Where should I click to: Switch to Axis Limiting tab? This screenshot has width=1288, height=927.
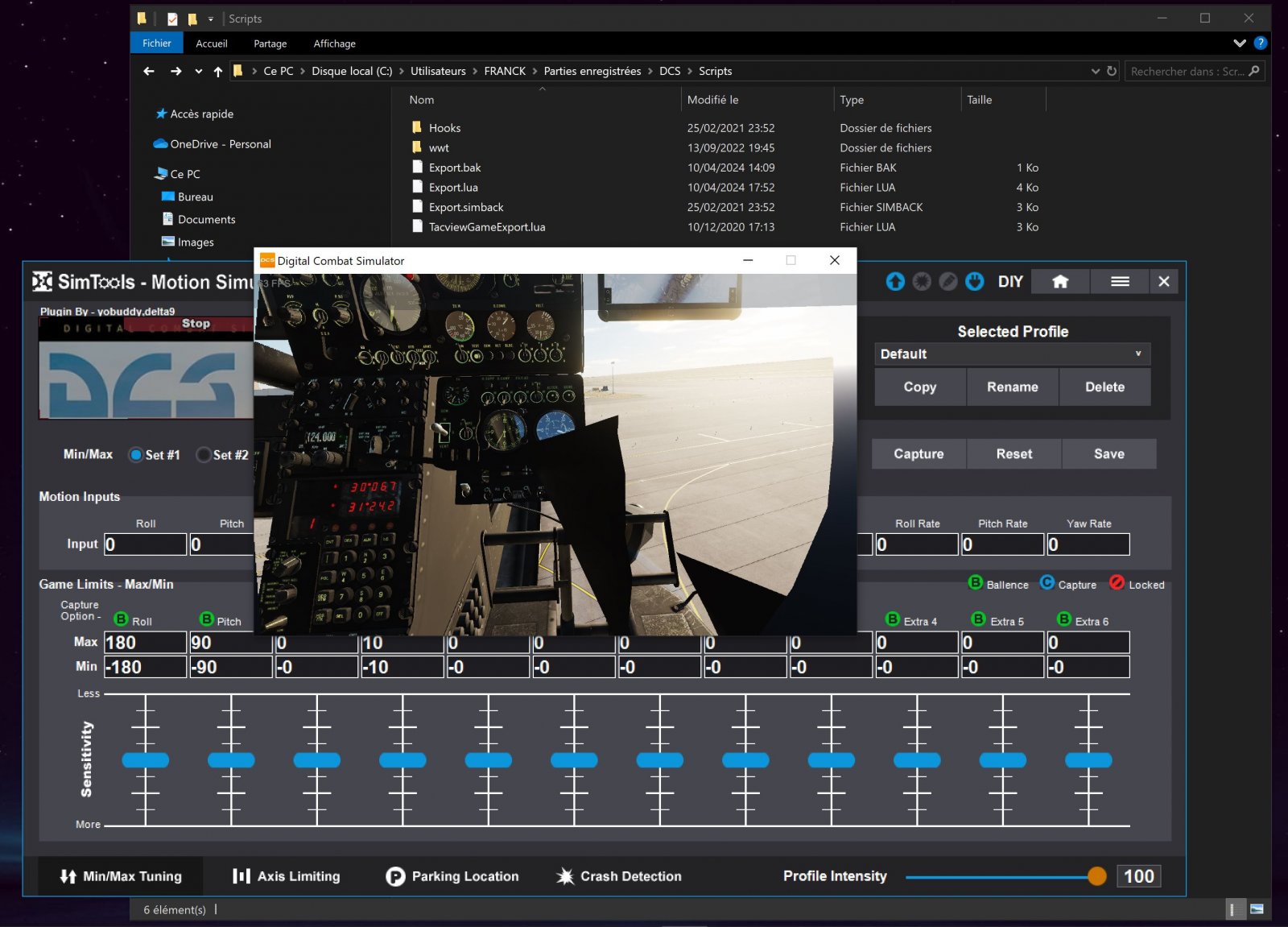(287, 876)
